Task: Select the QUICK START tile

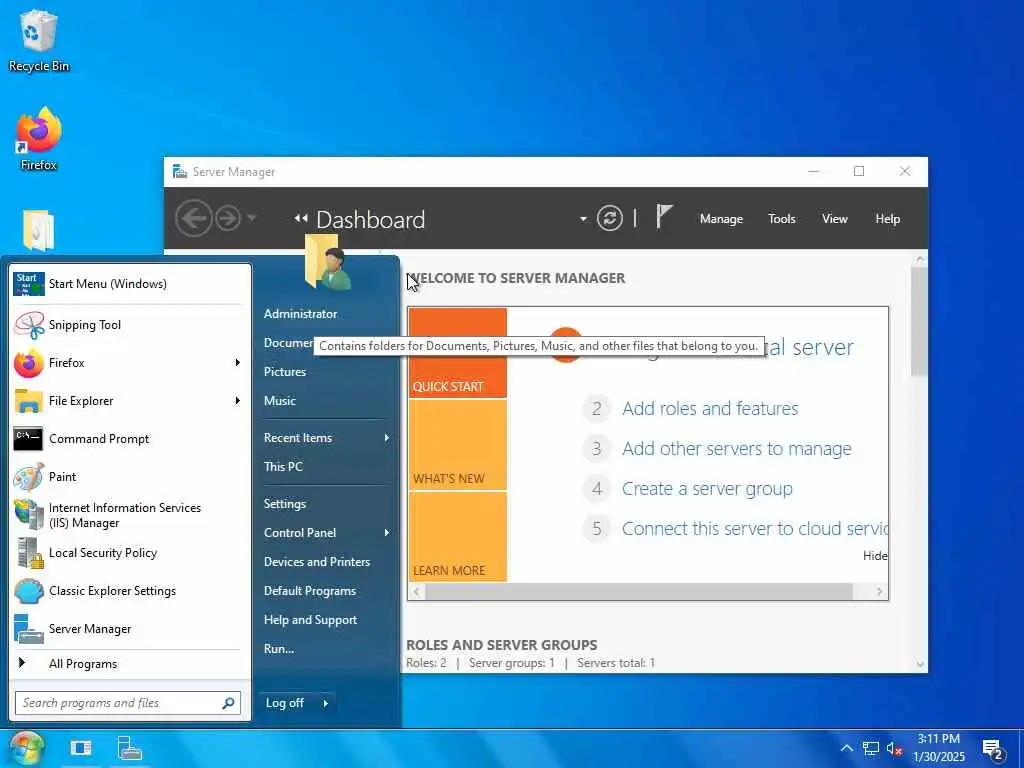Action: pos(457,353)
